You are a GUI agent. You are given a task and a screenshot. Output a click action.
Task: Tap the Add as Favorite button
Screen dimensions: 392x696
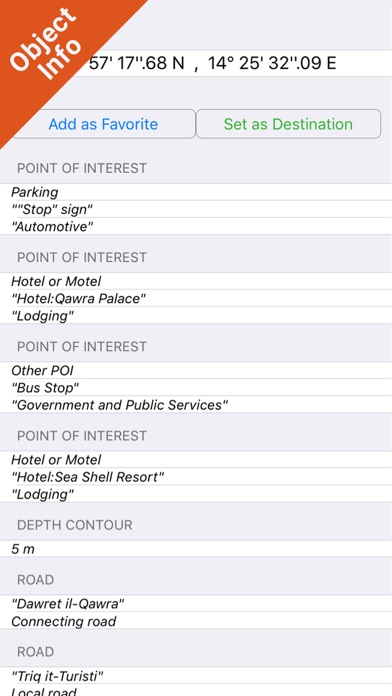click(x=103, y=124)
